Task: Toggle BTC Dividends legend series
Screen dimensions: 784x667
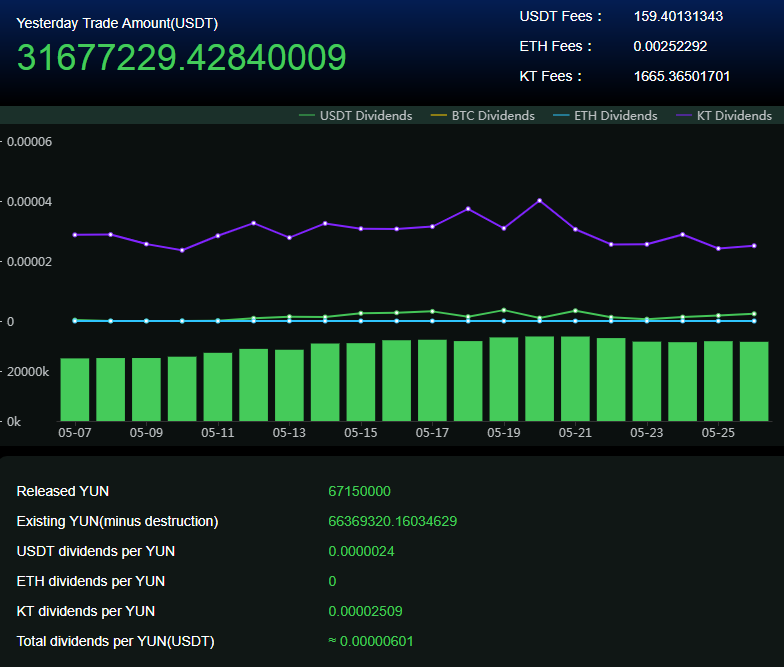Action: point(482,116)
